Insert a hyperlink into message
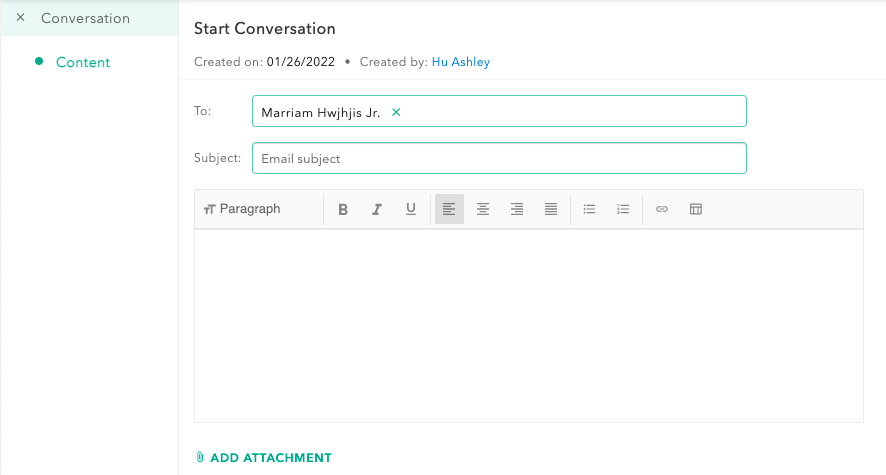The height and width of the screenshot is (475, 886). 662,209
